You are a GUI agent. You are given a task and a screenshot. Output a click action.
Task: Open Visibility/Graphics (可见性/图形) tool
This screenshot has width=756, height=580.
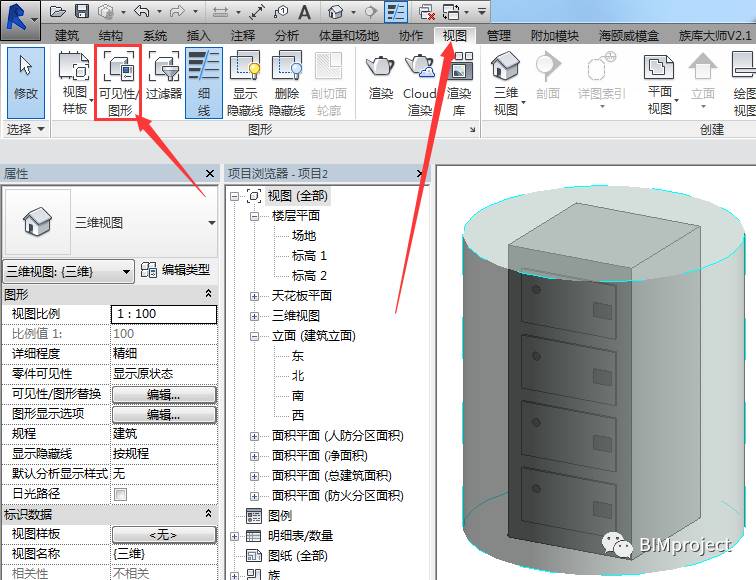click(119, 83)
